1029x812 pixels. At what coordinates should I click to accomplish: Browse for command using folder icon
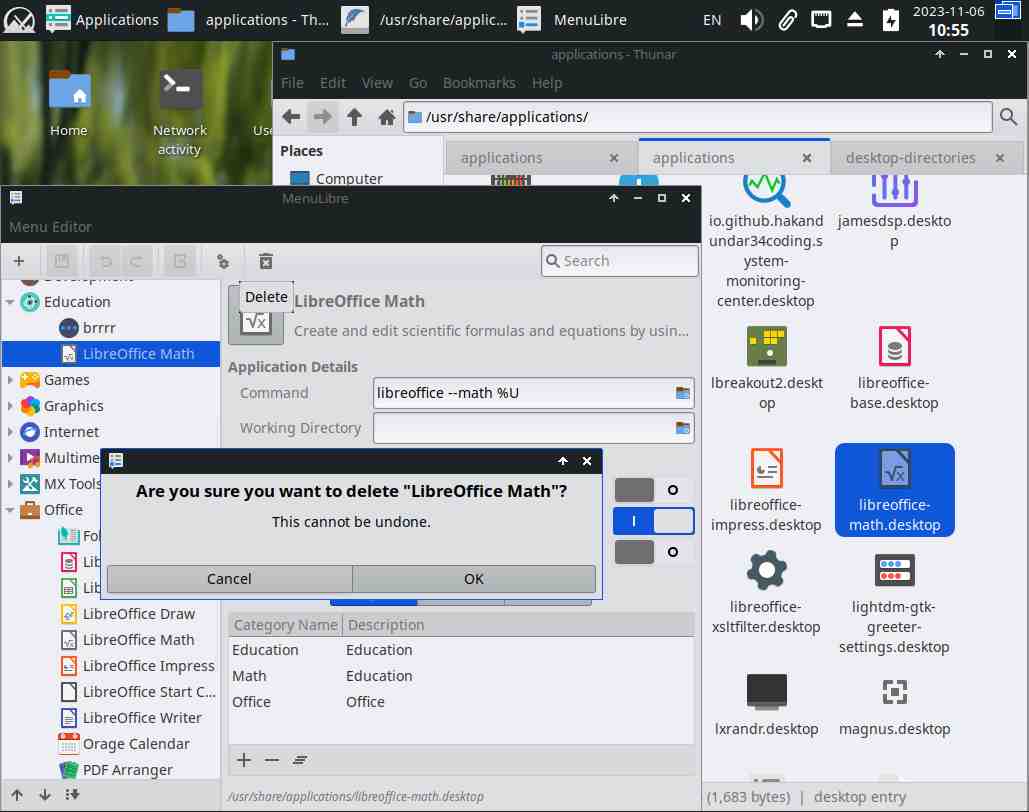683,393
